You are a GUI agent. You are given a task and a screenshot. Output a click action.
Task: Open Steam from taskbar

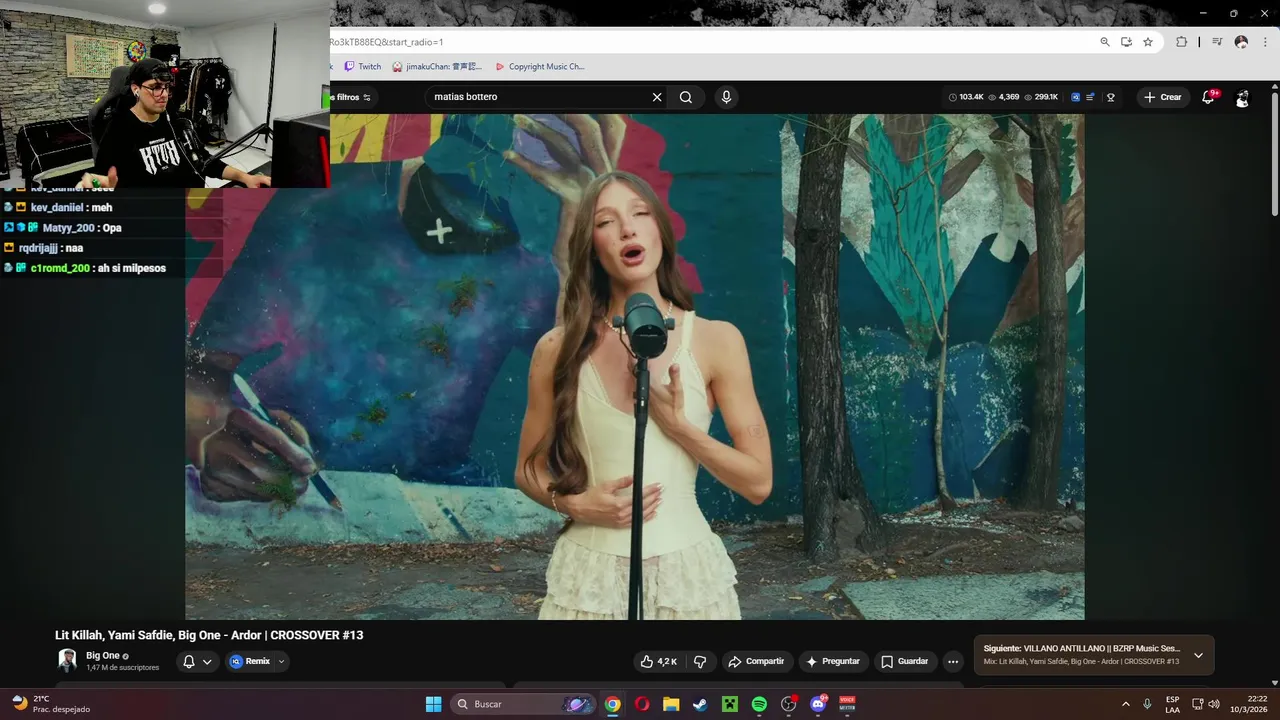coord(700,704)
